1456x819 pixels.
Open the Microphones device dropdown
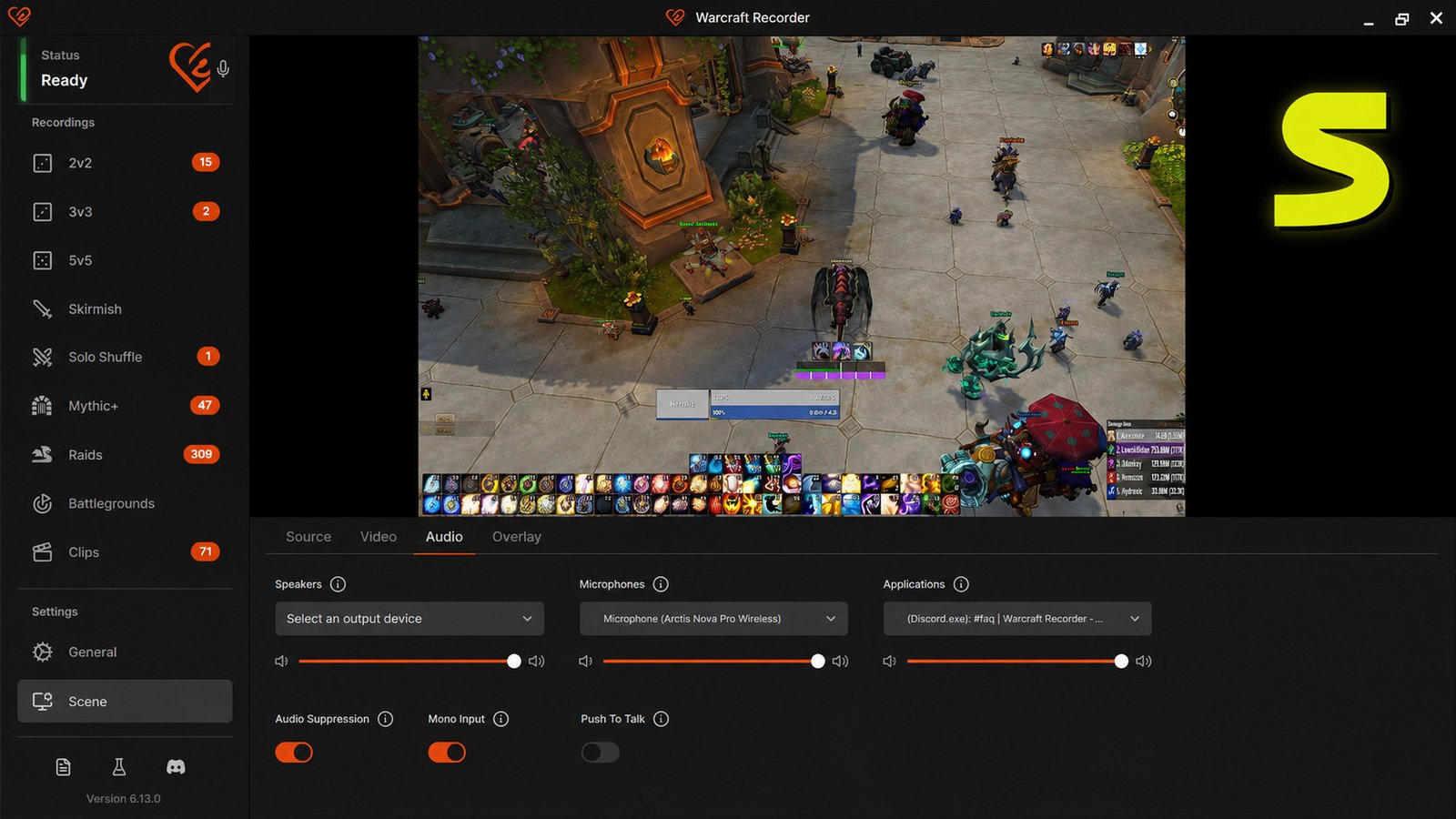coord(713,619)
